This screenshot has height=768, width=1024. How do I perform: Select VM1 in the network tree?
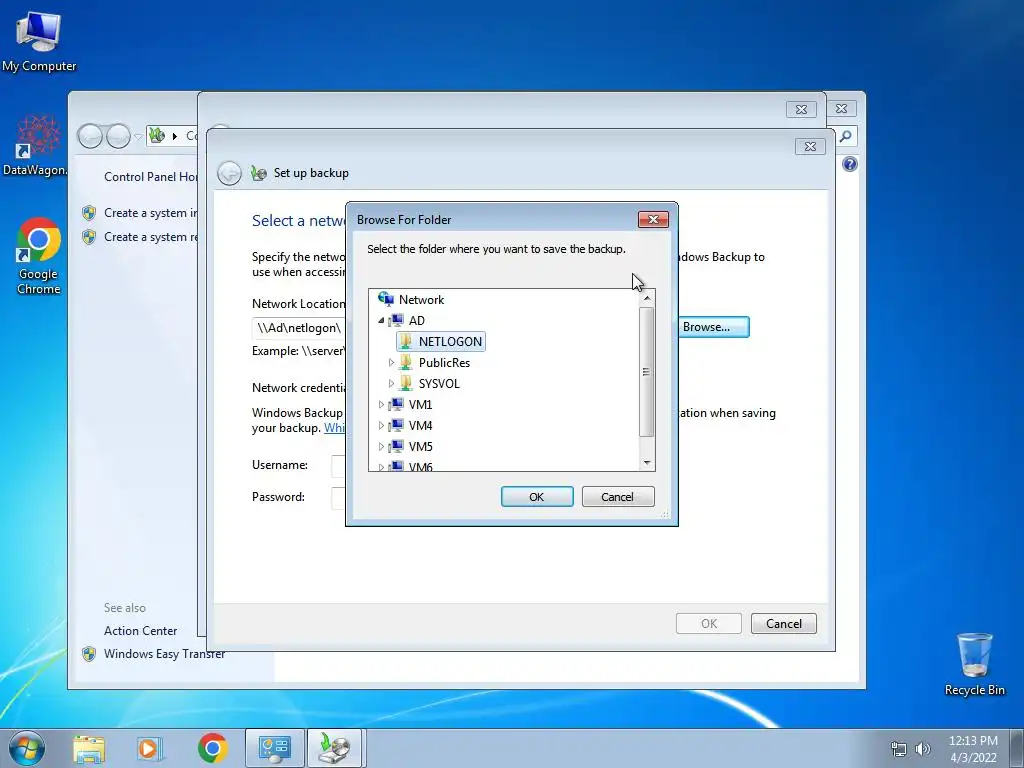pos(420,404)
